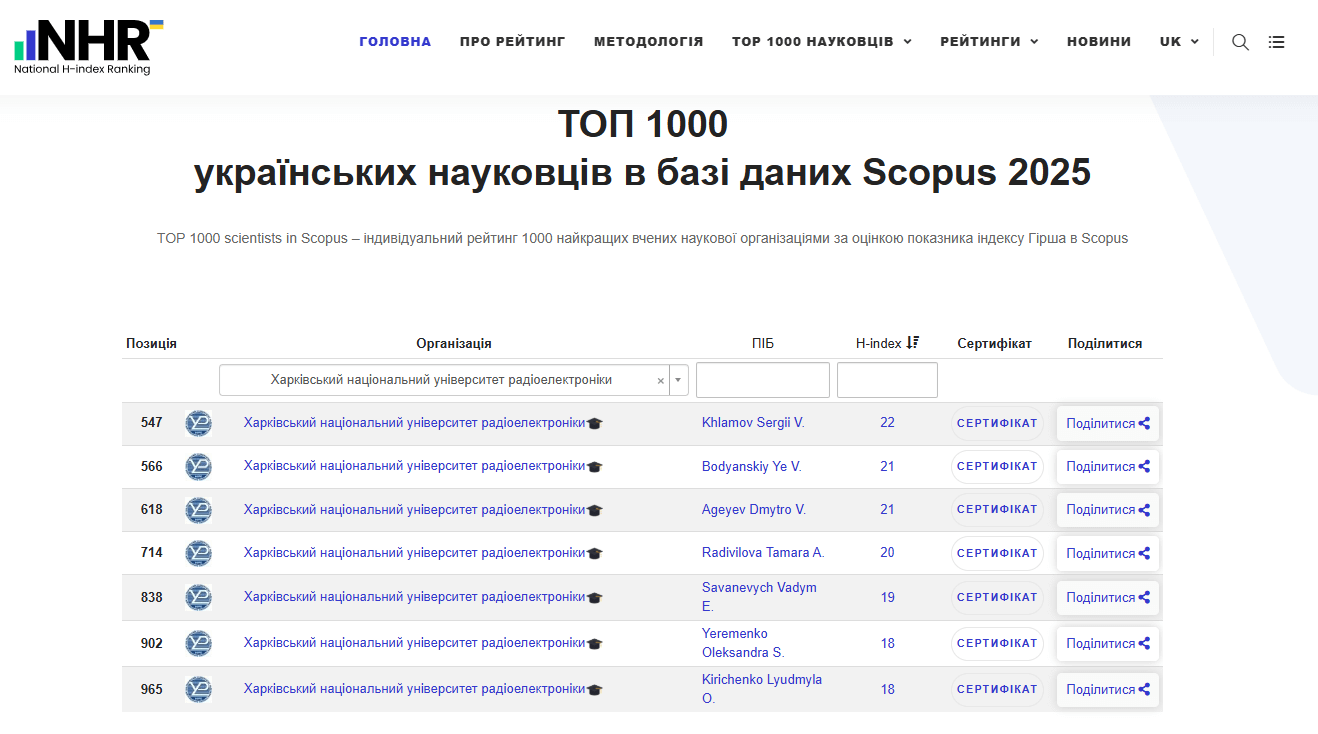This screenshot has height=734, width=1318.
Task: Click the NHR logo in the header
Action: pyautogui.click(x=88, y=46)
